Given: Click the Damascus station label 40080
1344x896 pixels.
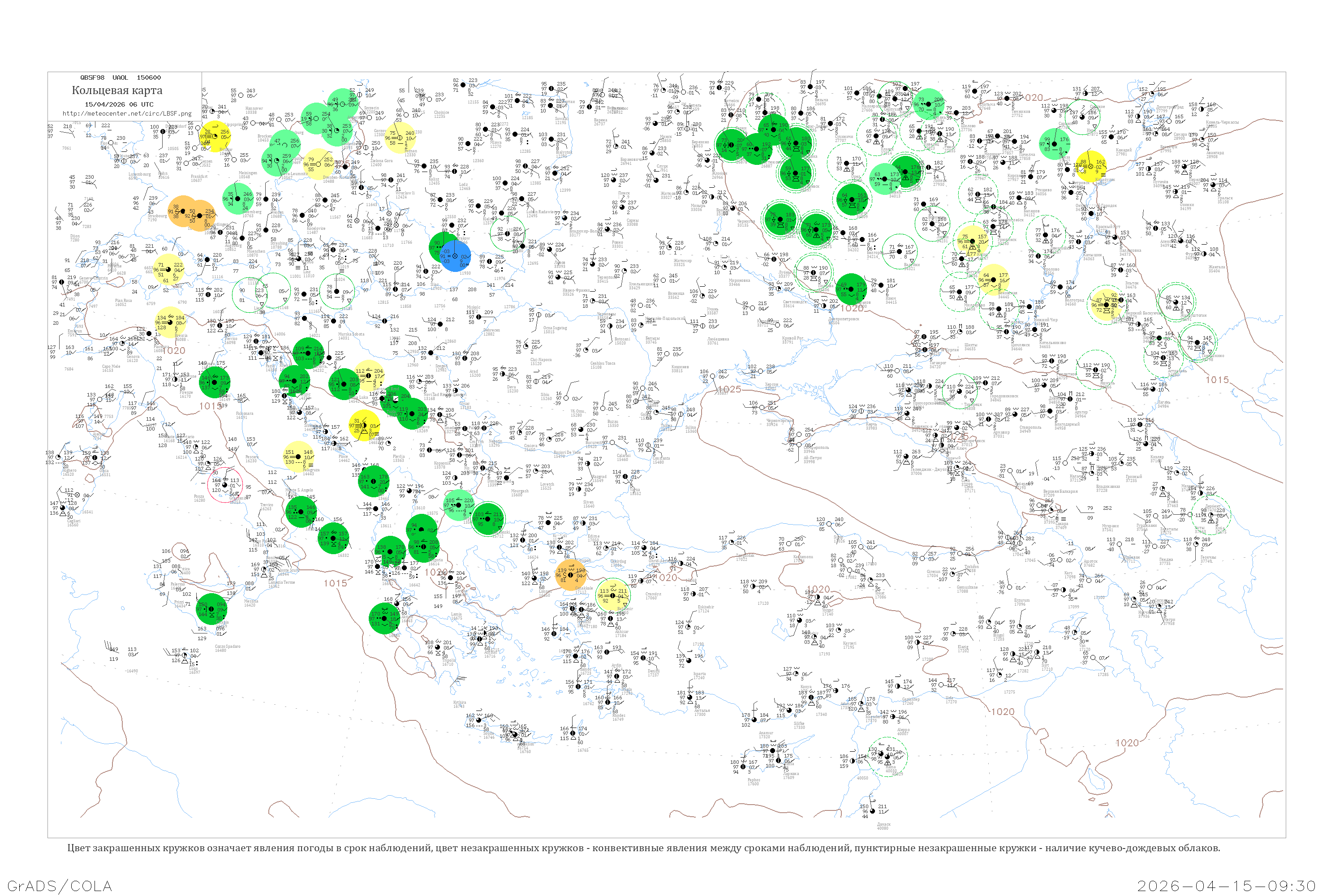Looking at the screenshot, I should tap(883, 827).
